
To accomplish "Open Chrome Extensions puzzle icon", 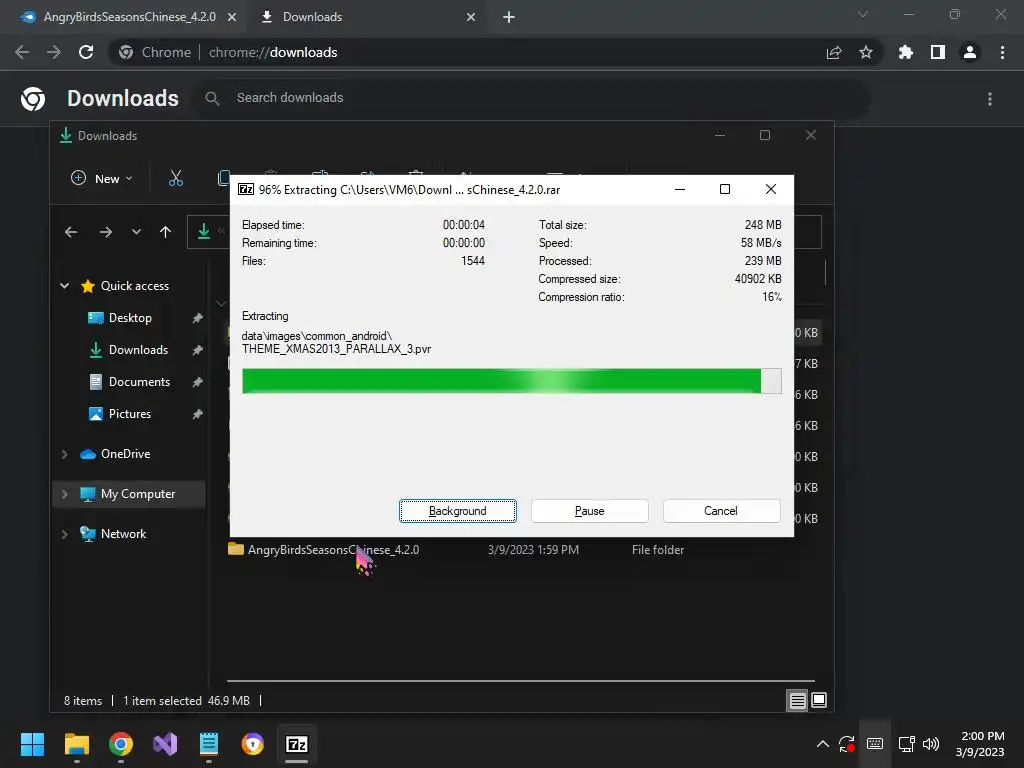I will coord(906,52).
